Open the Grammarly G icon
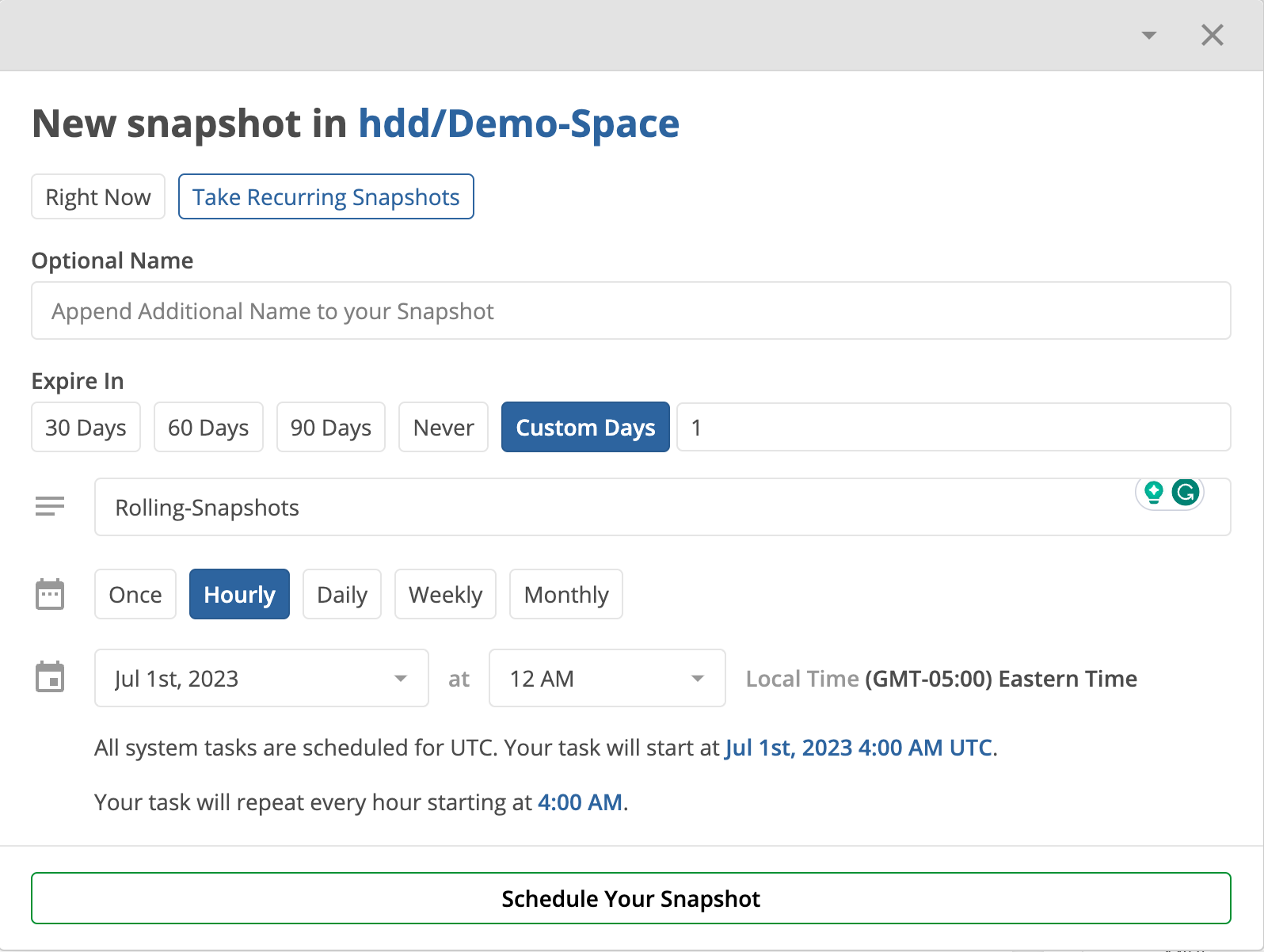 coord(1186,493)
